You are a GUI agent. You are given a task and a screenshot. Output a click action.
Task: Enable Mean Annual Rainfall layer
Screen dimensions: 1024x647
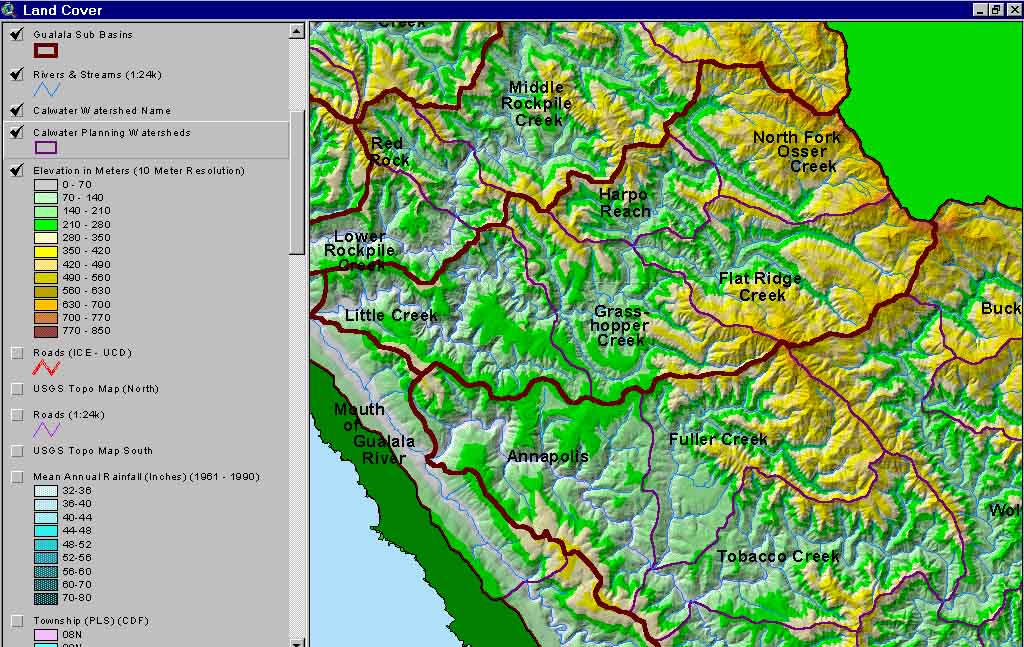17,477
